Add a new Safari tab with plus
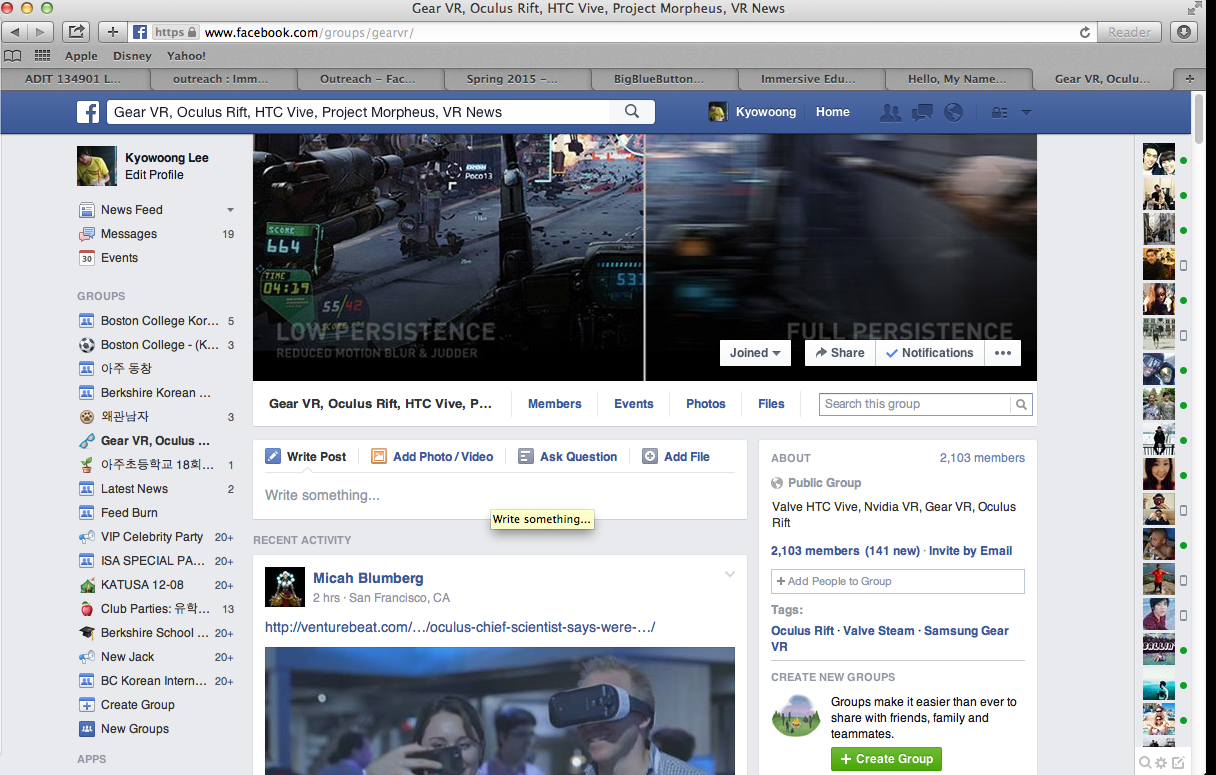 pos(1190,78)
